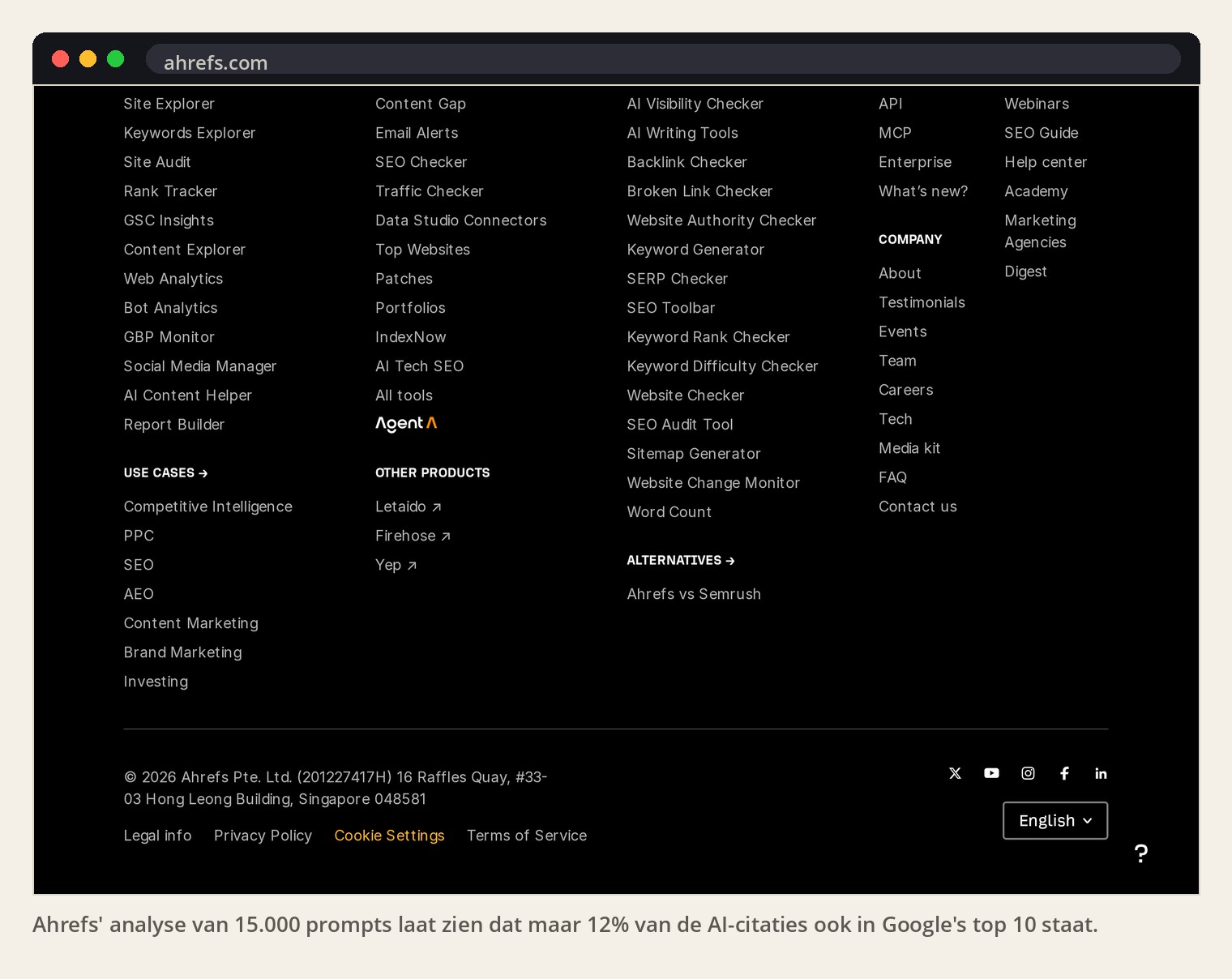
Task: Open Cookie Settings link
Action: [x=390, y=836]
